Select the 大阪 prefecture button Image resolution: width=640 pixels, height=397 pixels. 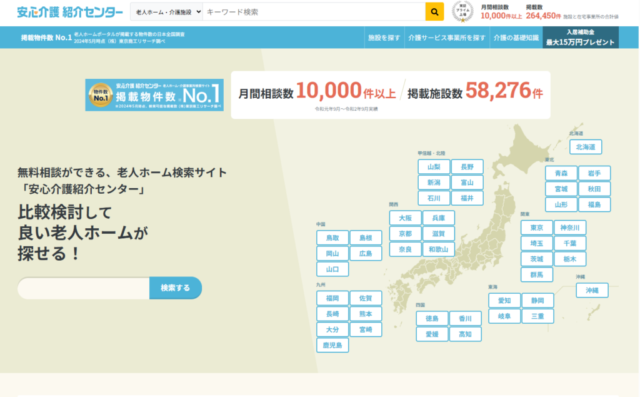click(x=405, y=218)
